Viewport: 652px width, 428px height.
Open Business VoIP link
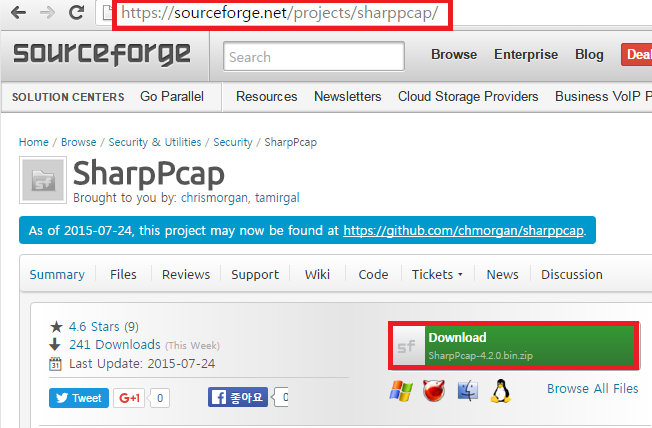point(603,96)
